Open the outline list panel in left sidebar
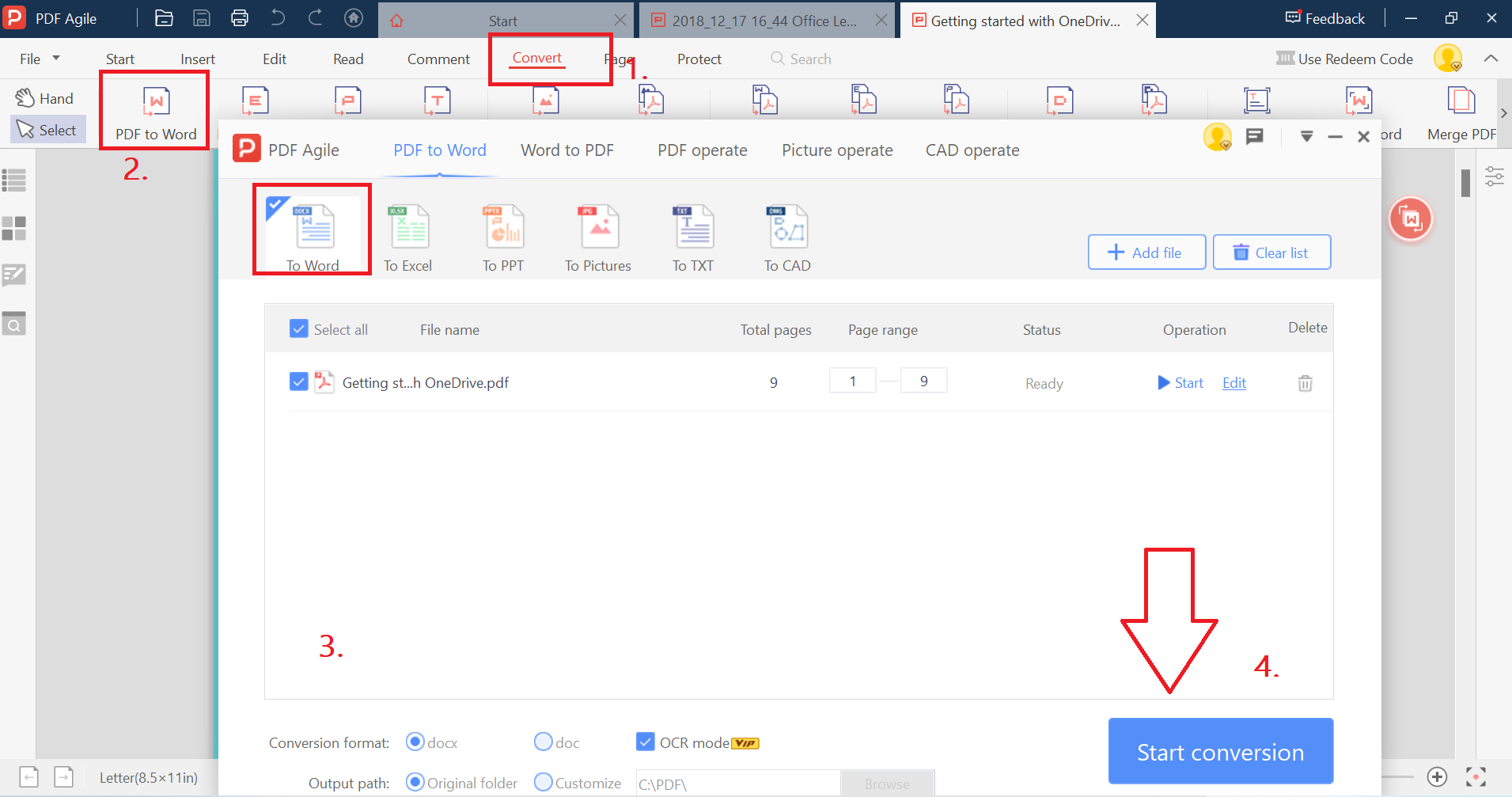The width and height of the screenshot is (1512, 797). (14, 180)
